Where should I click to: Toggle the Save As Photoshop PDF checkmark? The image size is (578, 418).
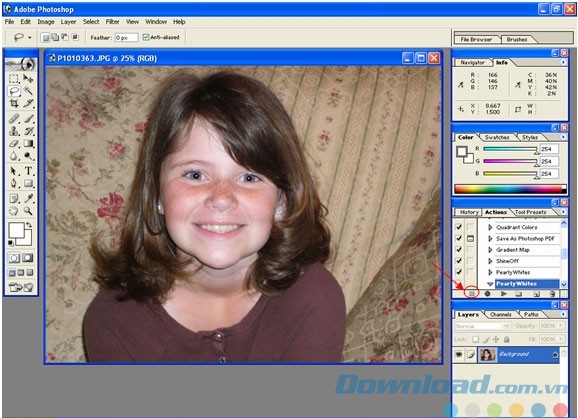459,238
